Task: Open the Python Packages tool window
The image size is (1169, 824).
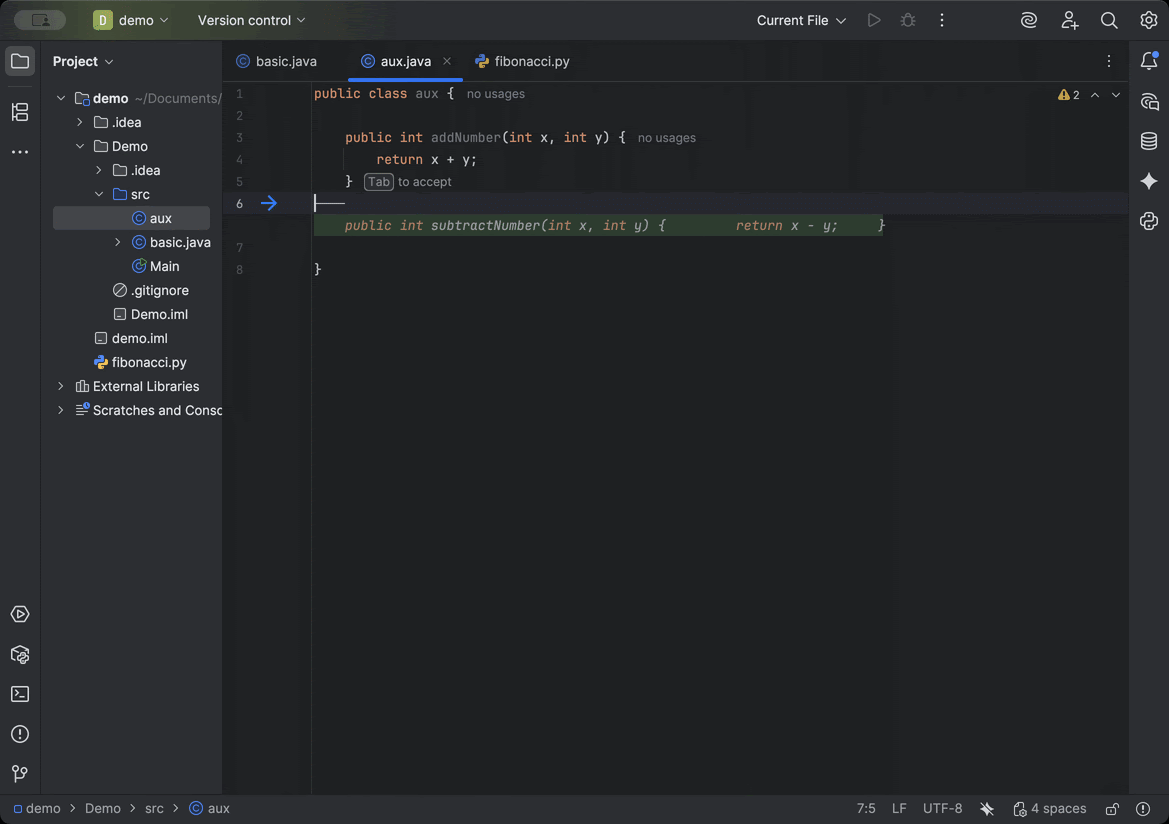Action: point(1149,221)
